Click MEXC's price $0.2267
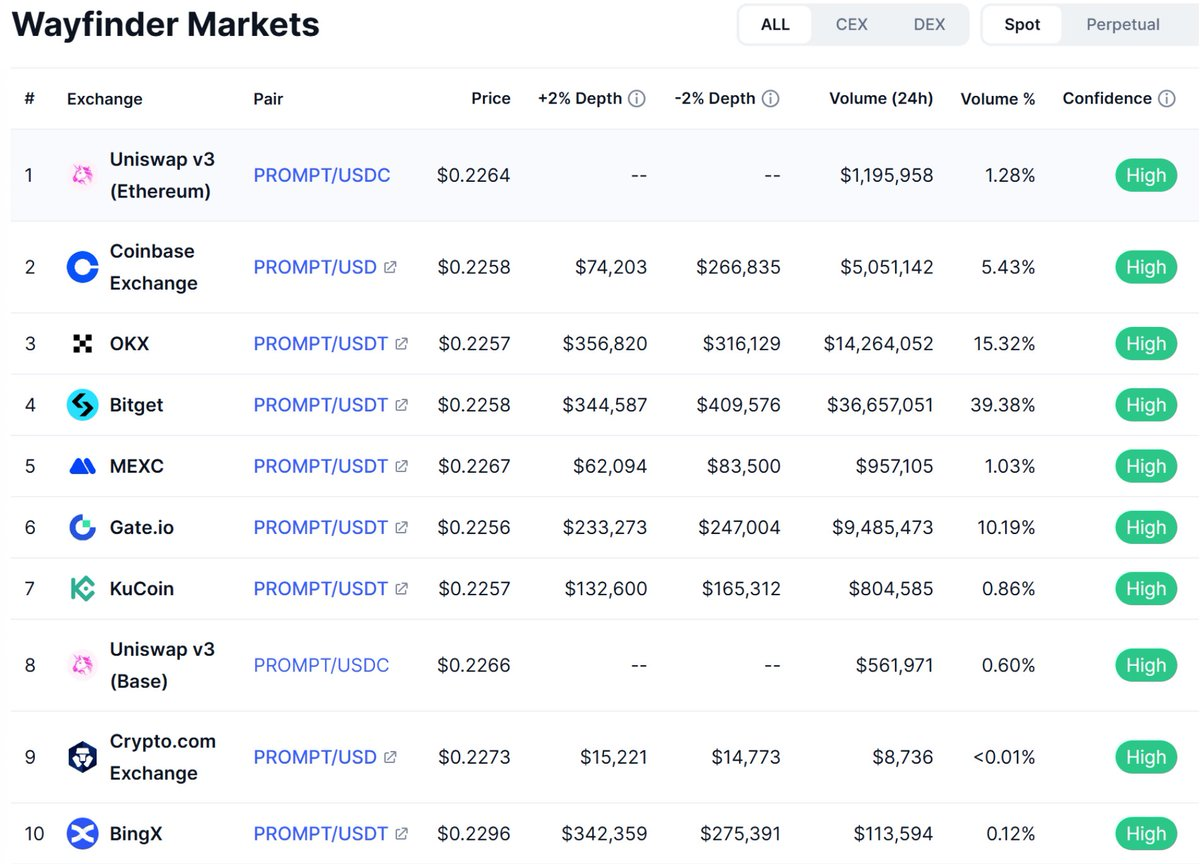1200x864 pixels. 474,466
